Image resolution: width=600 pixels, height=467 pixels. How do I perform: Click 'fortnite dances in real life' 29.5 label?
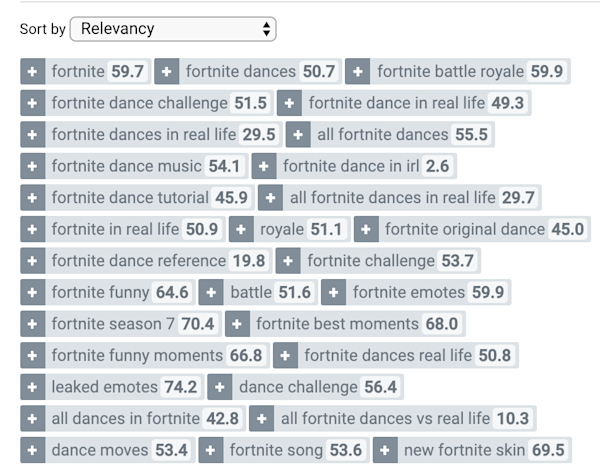[x=144, y=134]
